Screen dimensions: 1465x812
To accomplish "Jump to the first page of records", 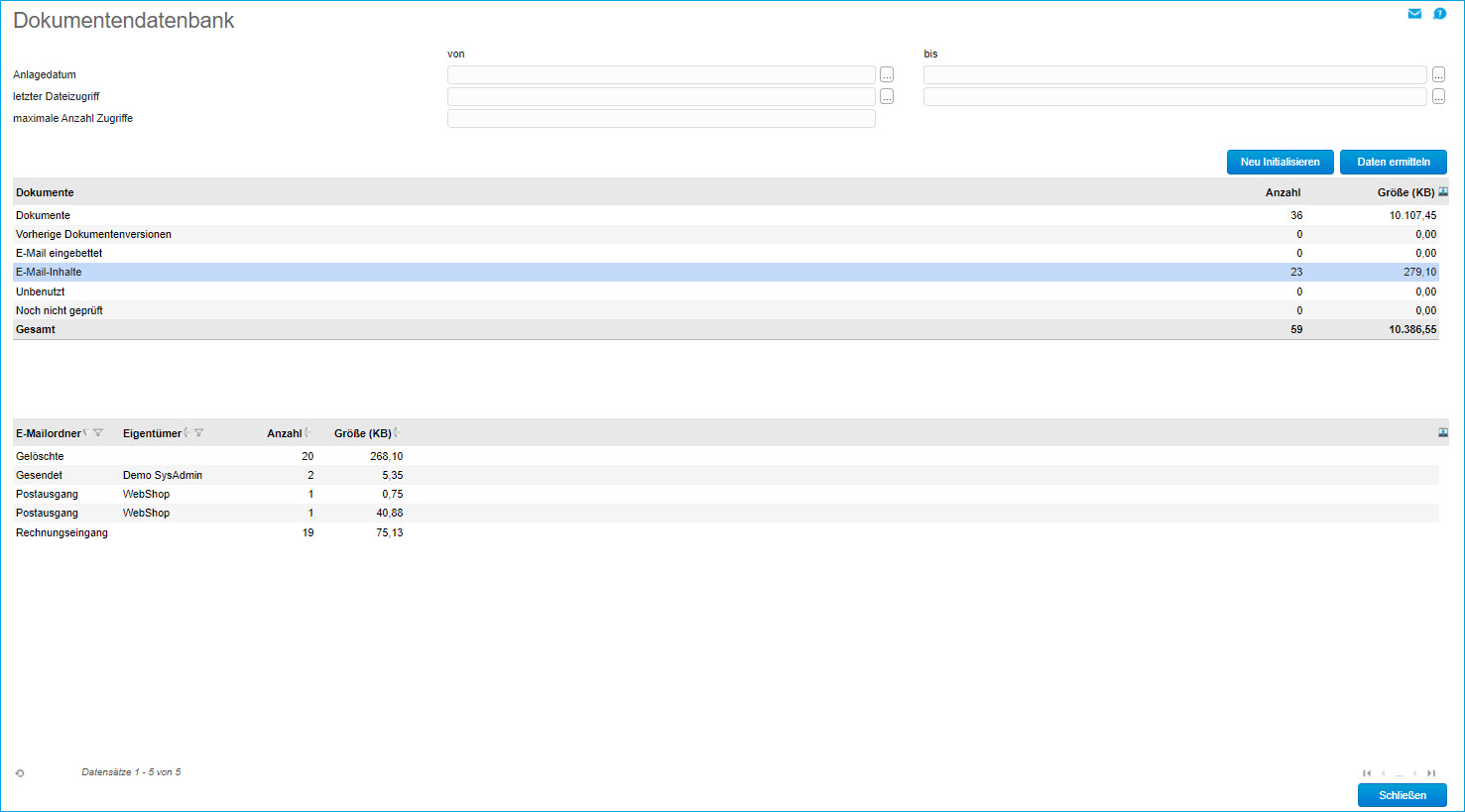I will [1367, 773].
